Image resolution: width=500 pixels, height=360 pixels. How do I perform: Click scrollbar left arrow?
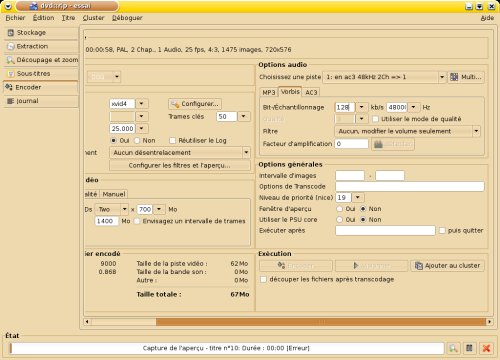click(87, 322)
